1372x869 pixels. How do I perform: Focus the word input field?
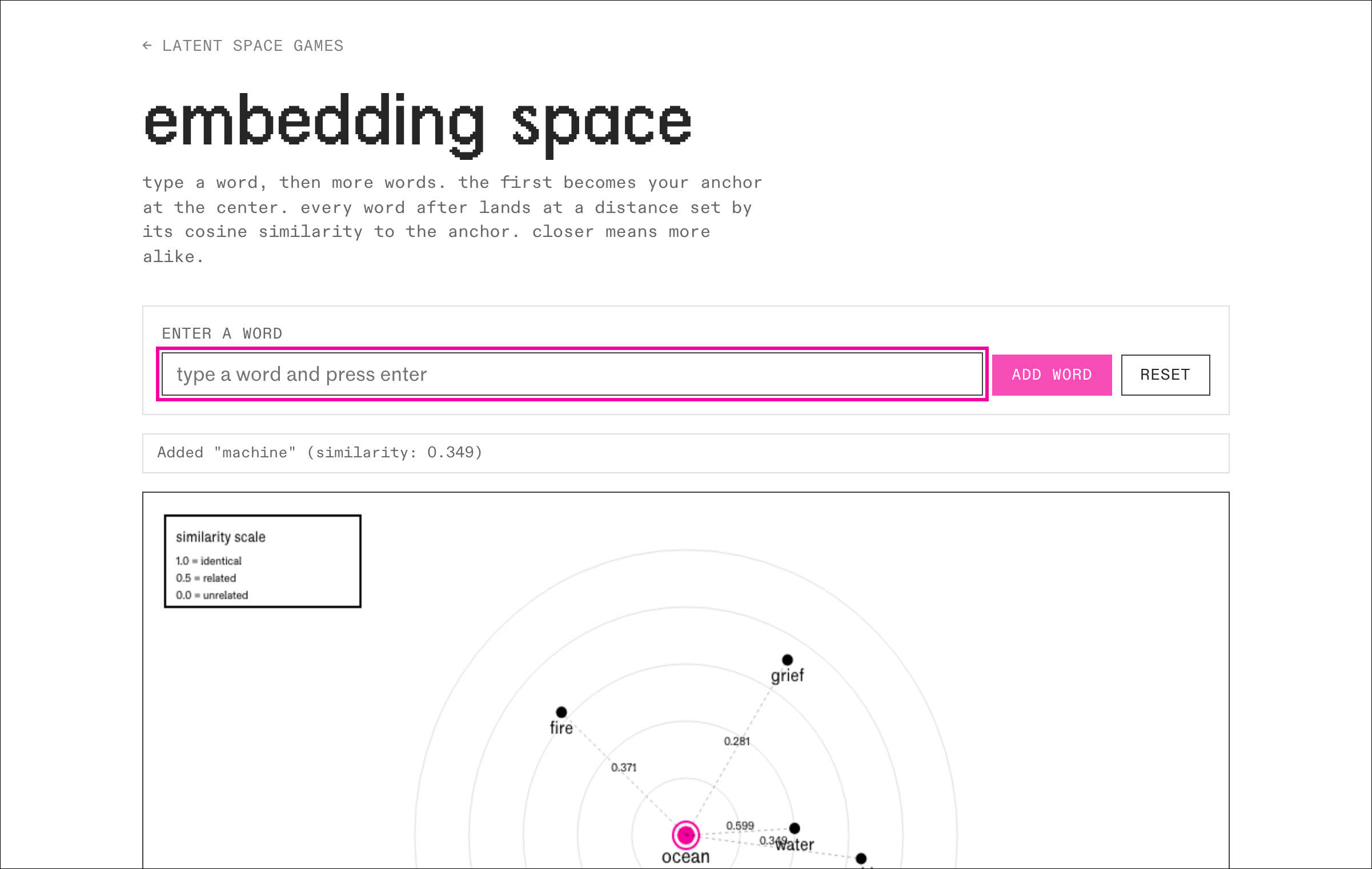coord(572,374)
